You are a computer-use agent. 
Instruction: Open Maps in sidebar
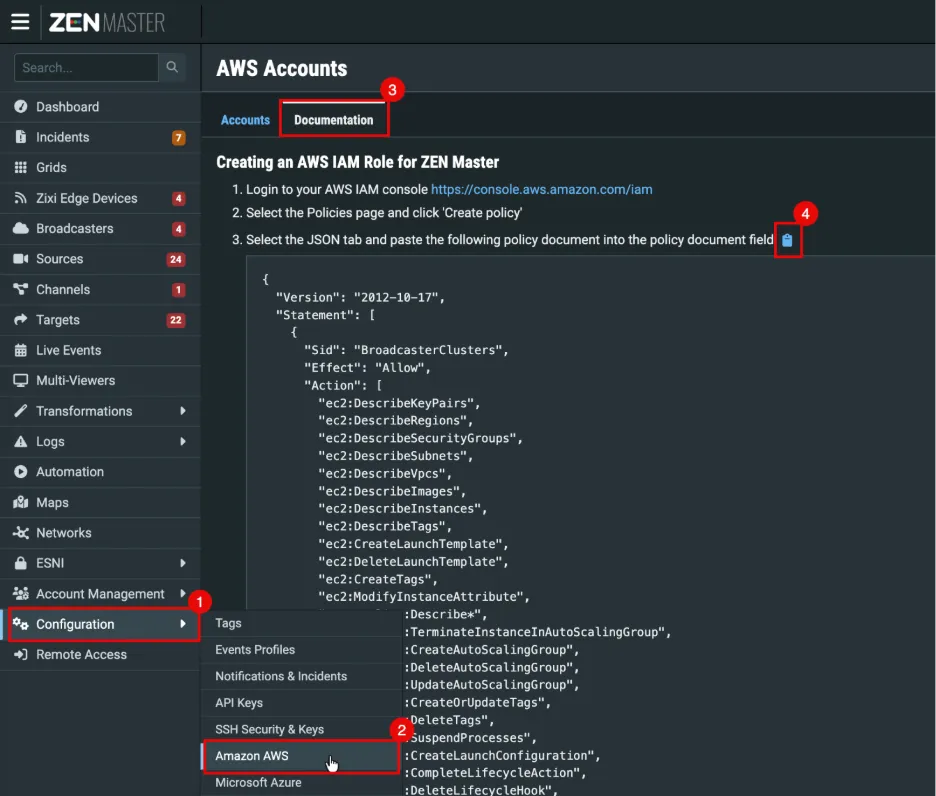[100, 503]
